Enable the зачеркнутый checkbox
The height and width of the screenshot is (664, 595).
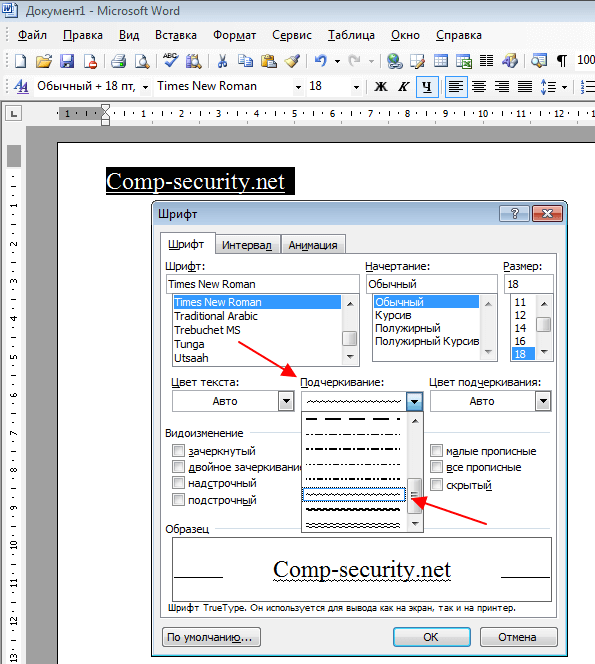(178, 450)
